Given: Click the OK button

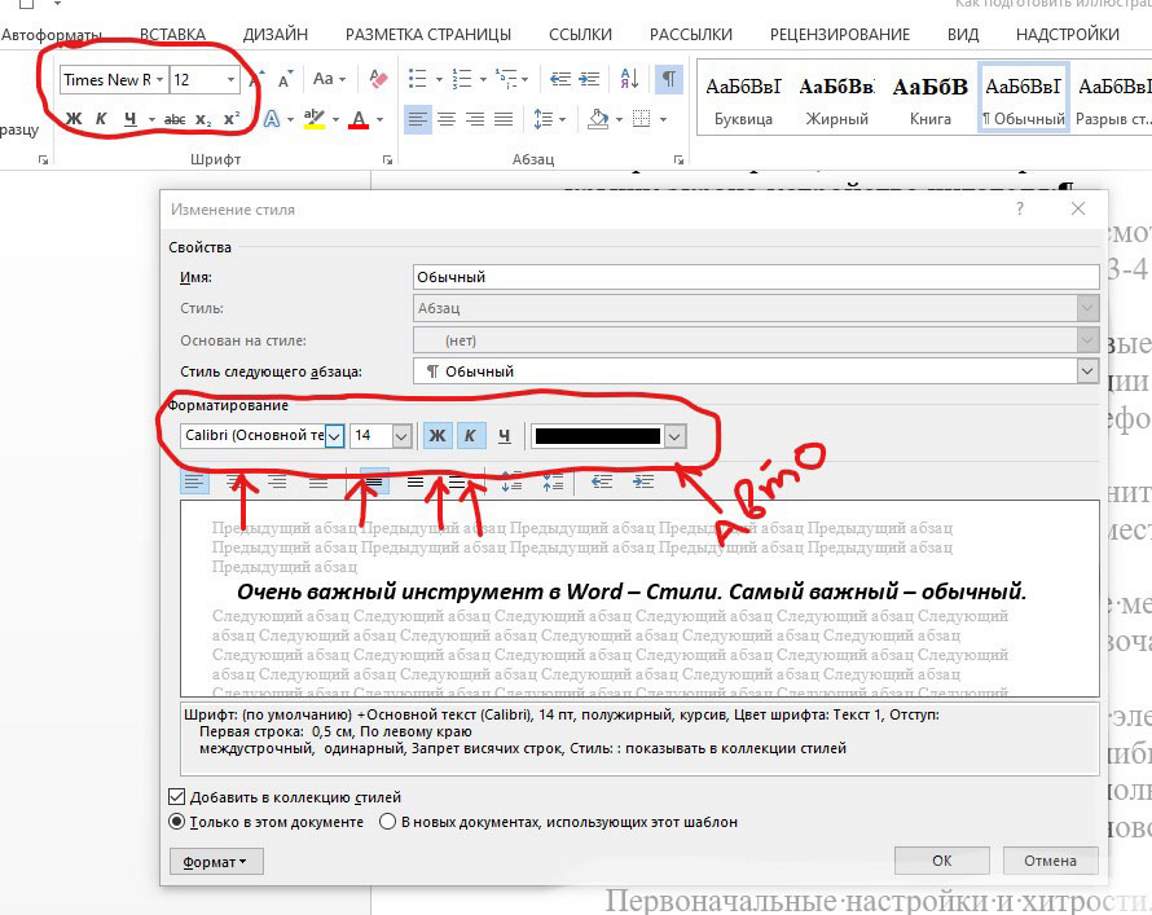Looking at the screenshot, I should 941,860.
